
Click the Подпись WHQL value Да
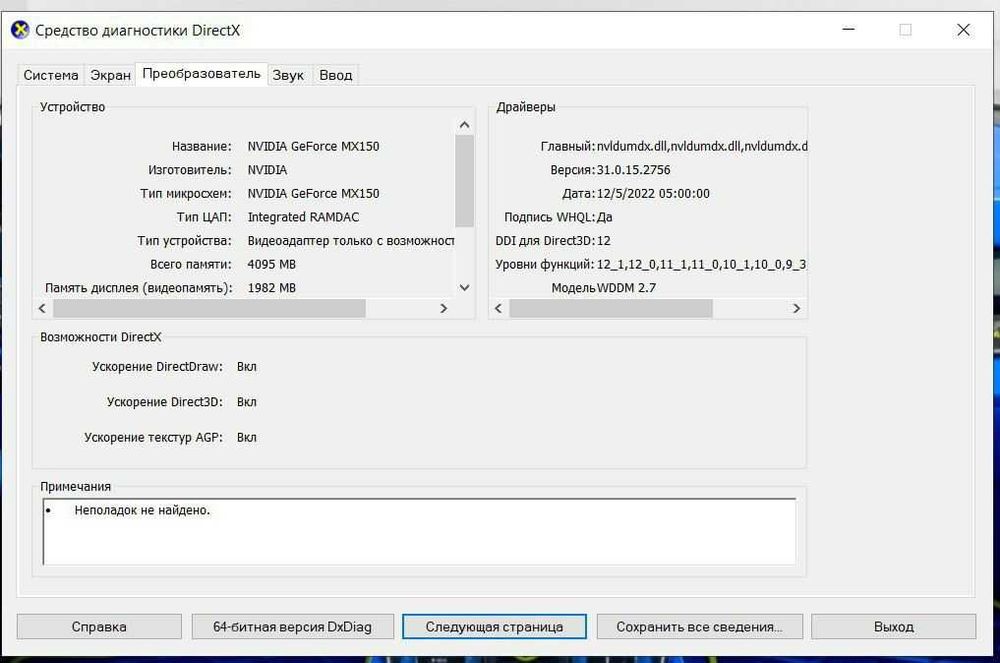[605, 217]
